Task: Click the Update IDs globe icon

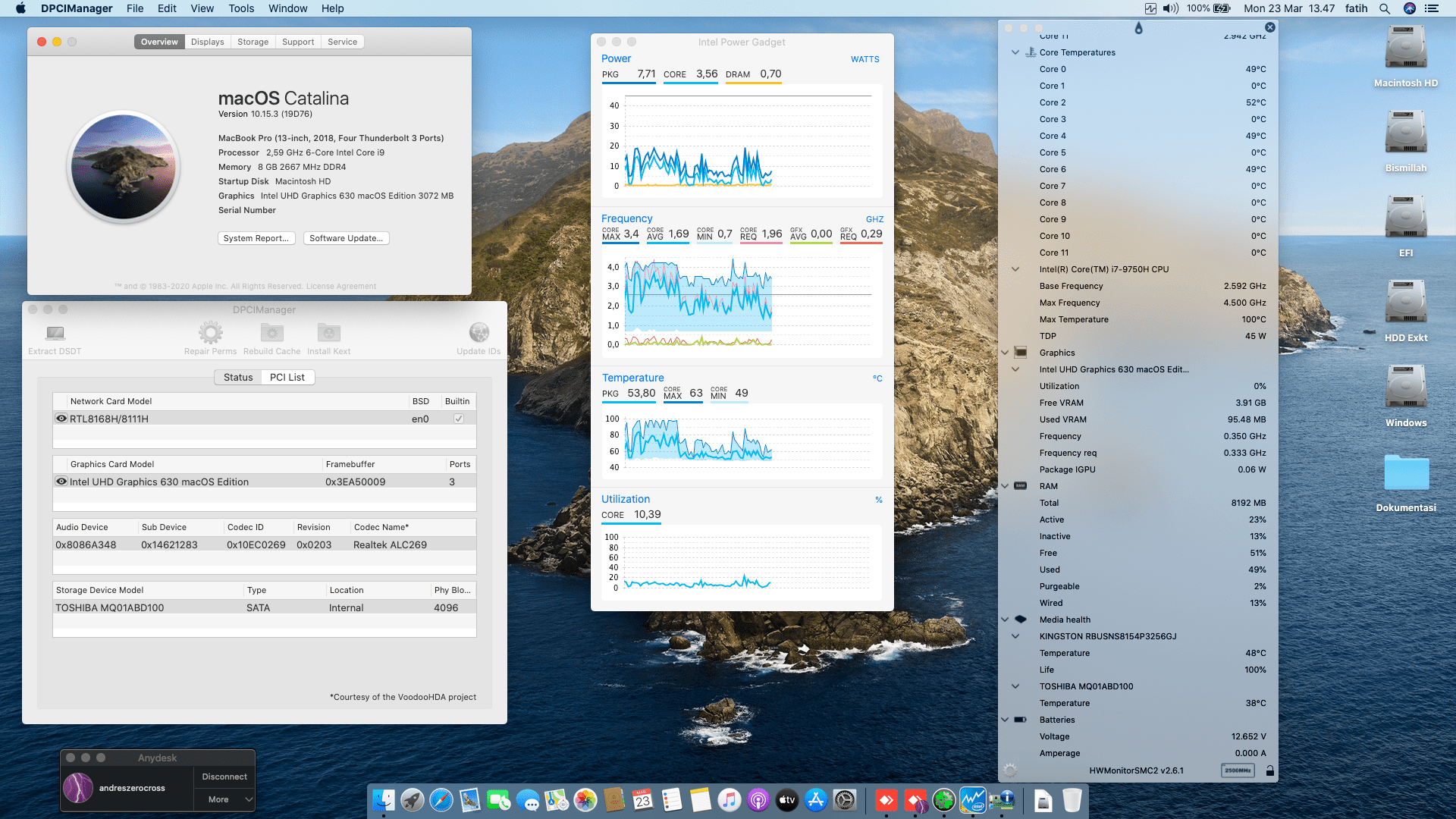Action: (479, 331)
